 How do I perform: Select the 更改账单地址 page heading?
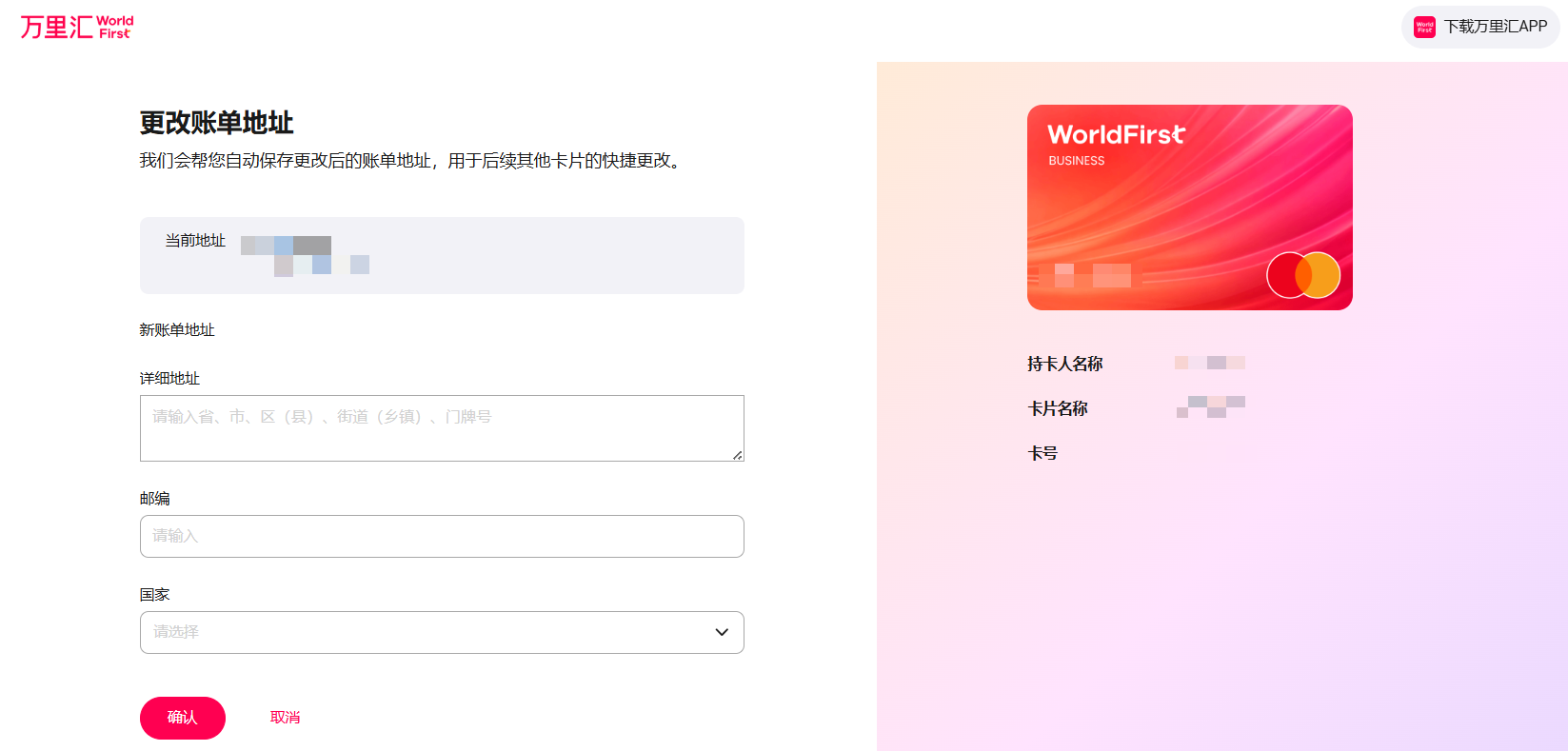[x=217, y=123]
